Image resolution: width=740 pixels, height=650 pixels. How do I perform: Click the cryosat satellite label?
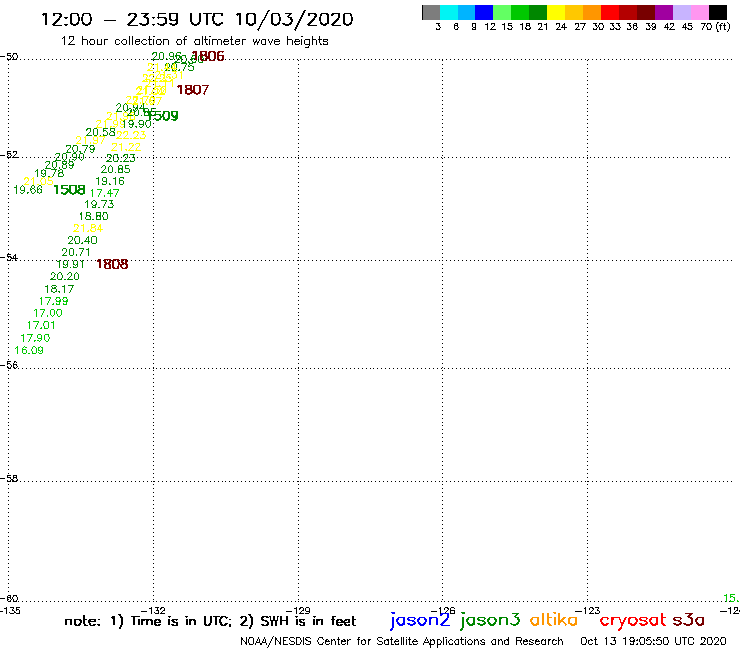point(633,620)
